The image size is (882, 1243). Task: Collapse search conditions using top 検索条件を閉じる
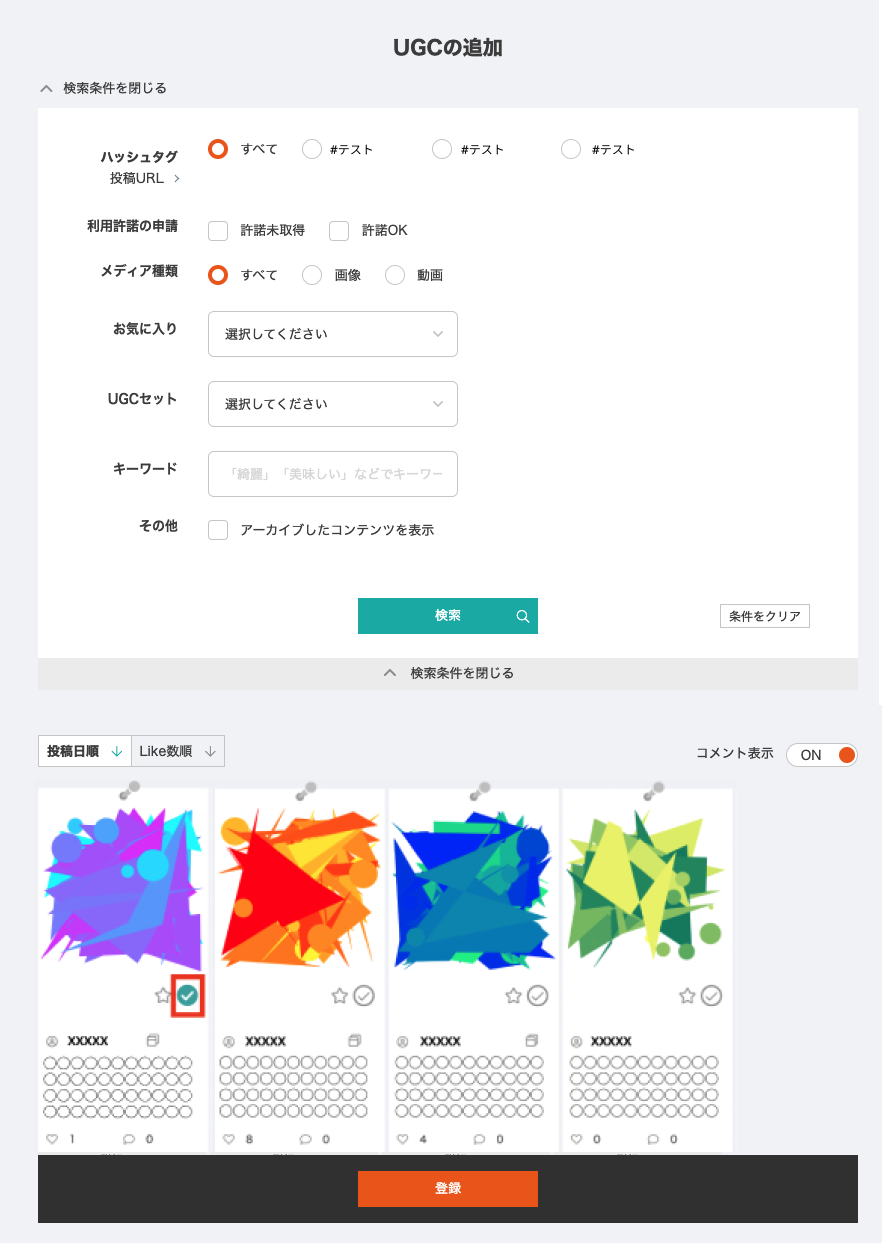click(103, 88)
